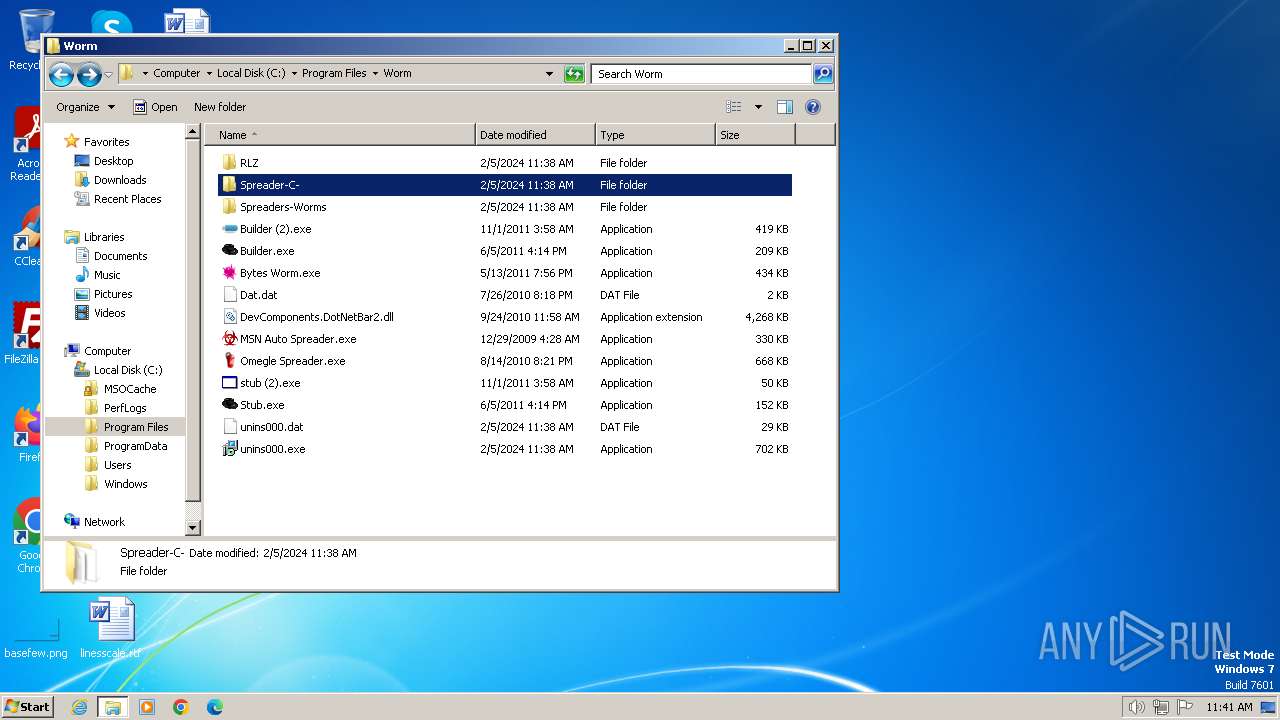The image size is (1280, 720).
Task: Click the Help question mark icon
Action: (813, 107)
